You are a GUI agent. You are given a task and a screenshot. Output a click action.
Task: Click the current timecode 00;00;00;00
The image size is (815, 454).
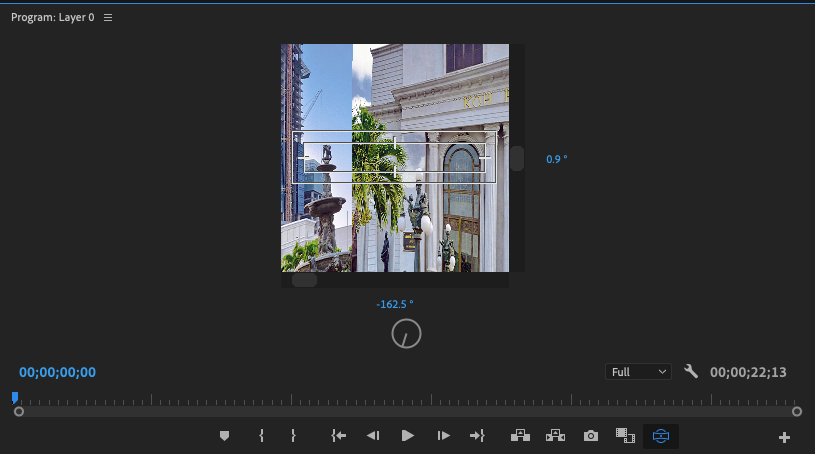click(57, 372)
